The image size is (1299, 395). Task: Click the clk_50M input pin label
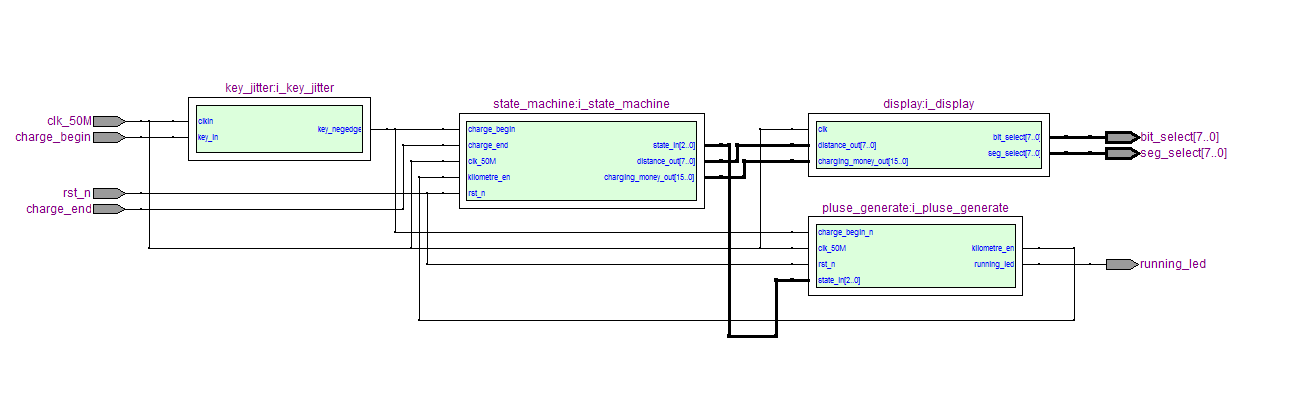click(69, 121)
